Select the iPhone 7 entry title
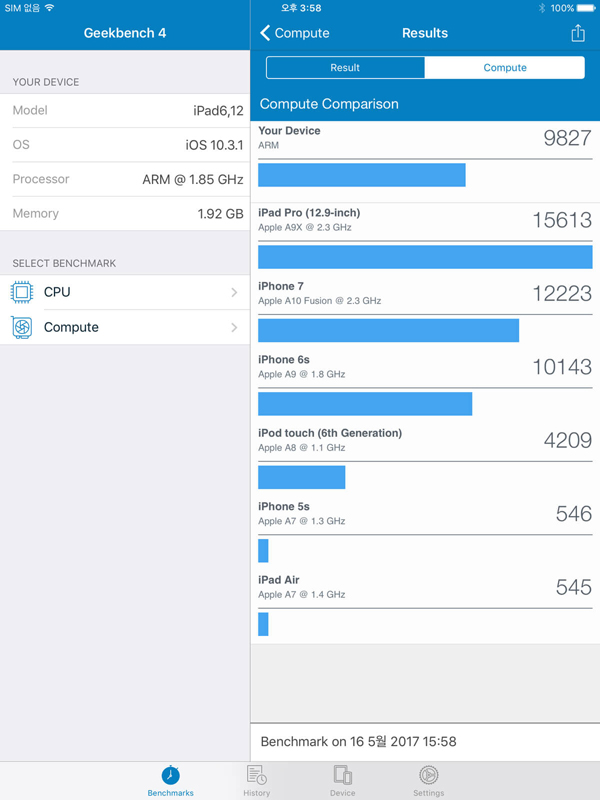 (281, 286)
